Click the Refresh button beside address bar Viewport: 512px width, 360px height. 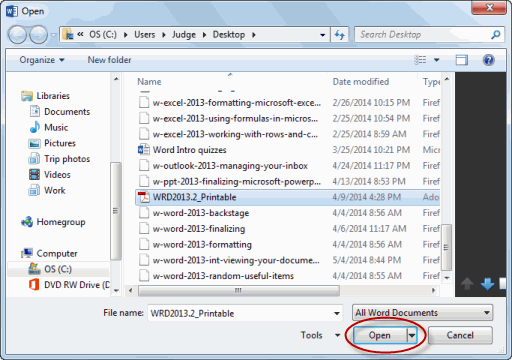click(x=340, y=35)
